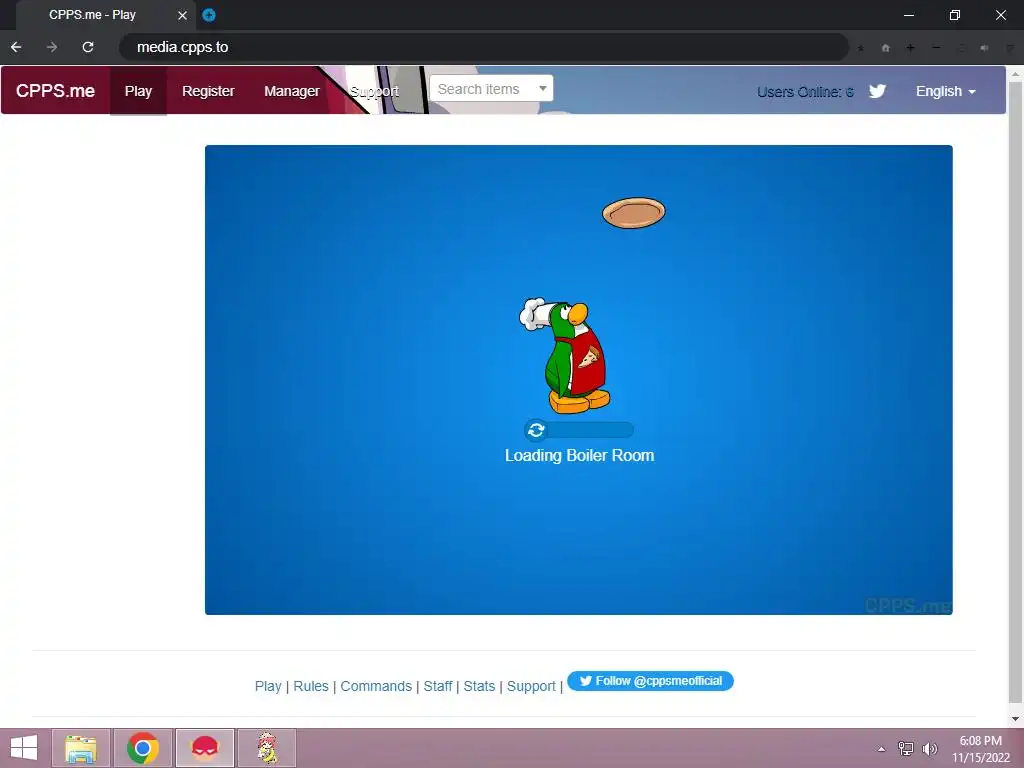Click the red masked app icon in the taskbar
This screenshot has height=768, width=1024.
[205, 748]
